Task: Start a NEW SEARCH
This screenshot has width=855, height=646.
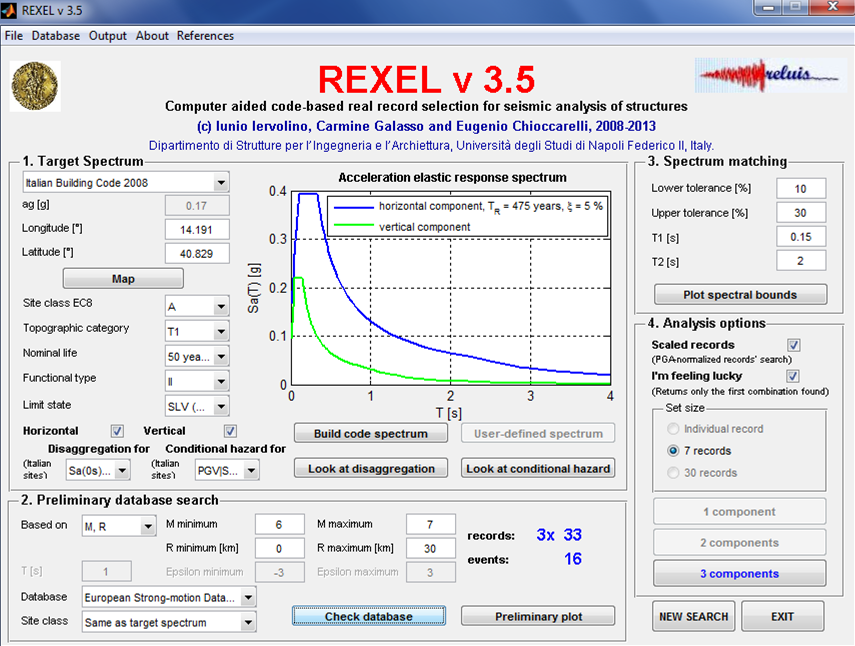Action: (x=694, y=617)
